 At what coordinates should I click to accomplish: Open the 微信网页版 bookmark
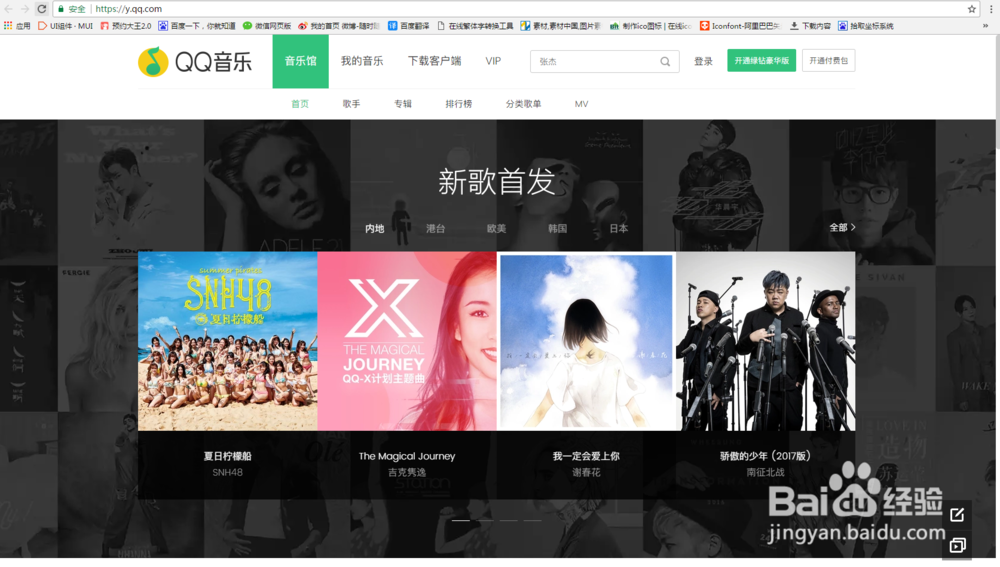click(267, 26)
